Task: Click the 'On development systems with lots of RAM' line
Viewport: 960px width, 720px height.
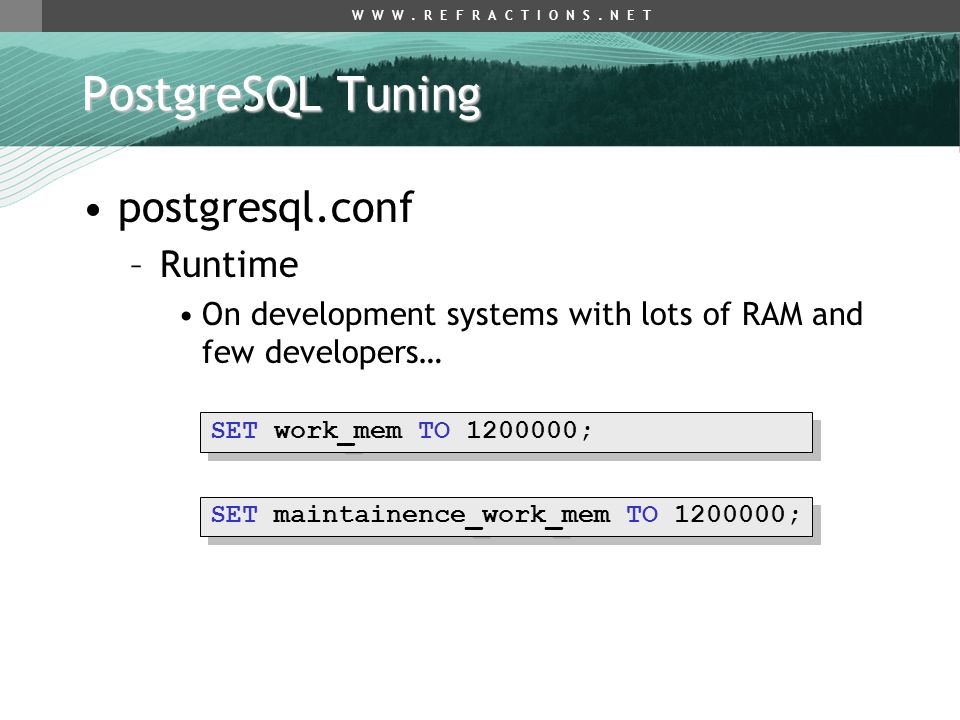Action: (x=532, y=316)
